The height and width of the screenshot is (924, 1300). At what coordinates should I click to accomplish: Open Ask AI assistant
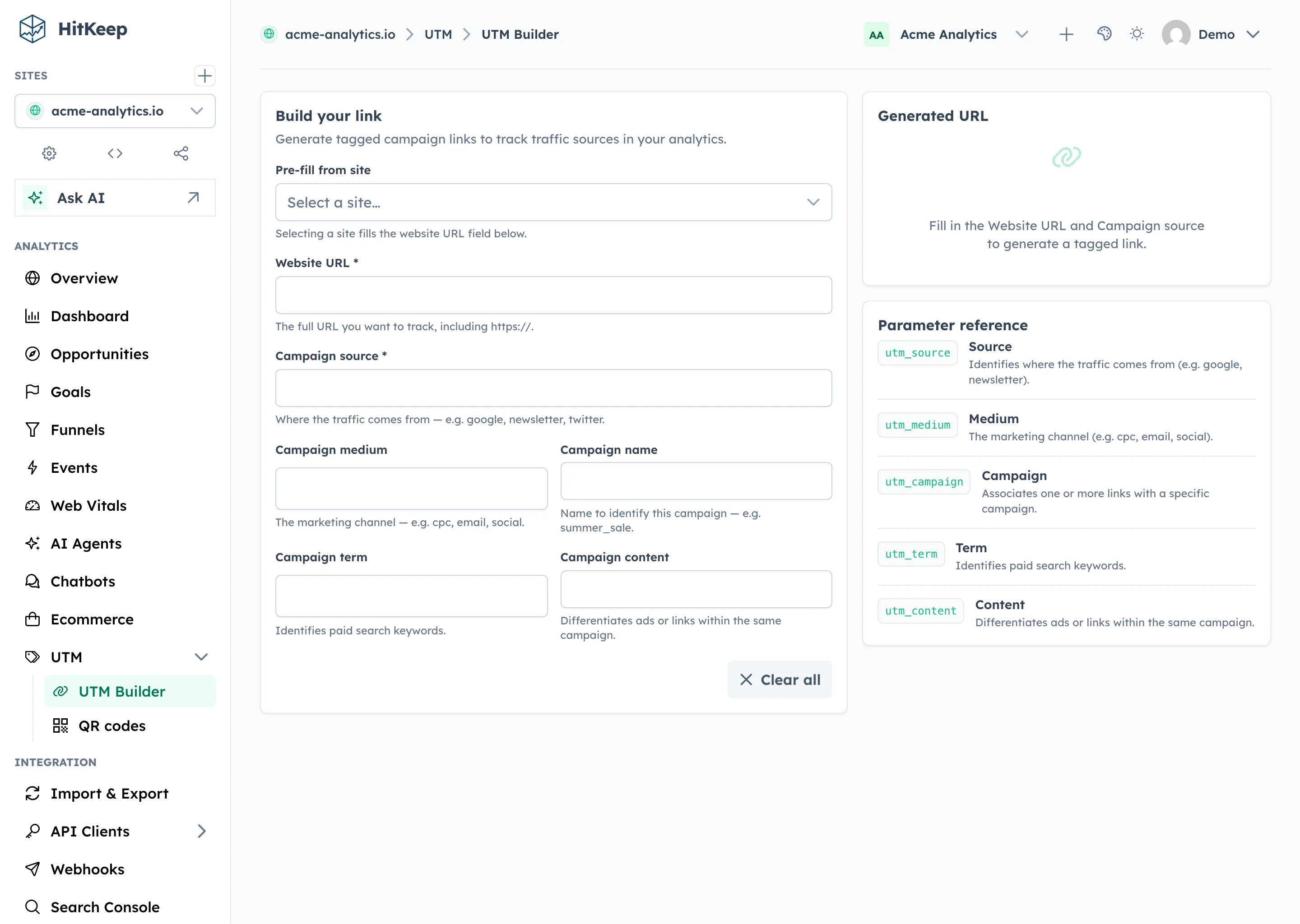(115, 198)
